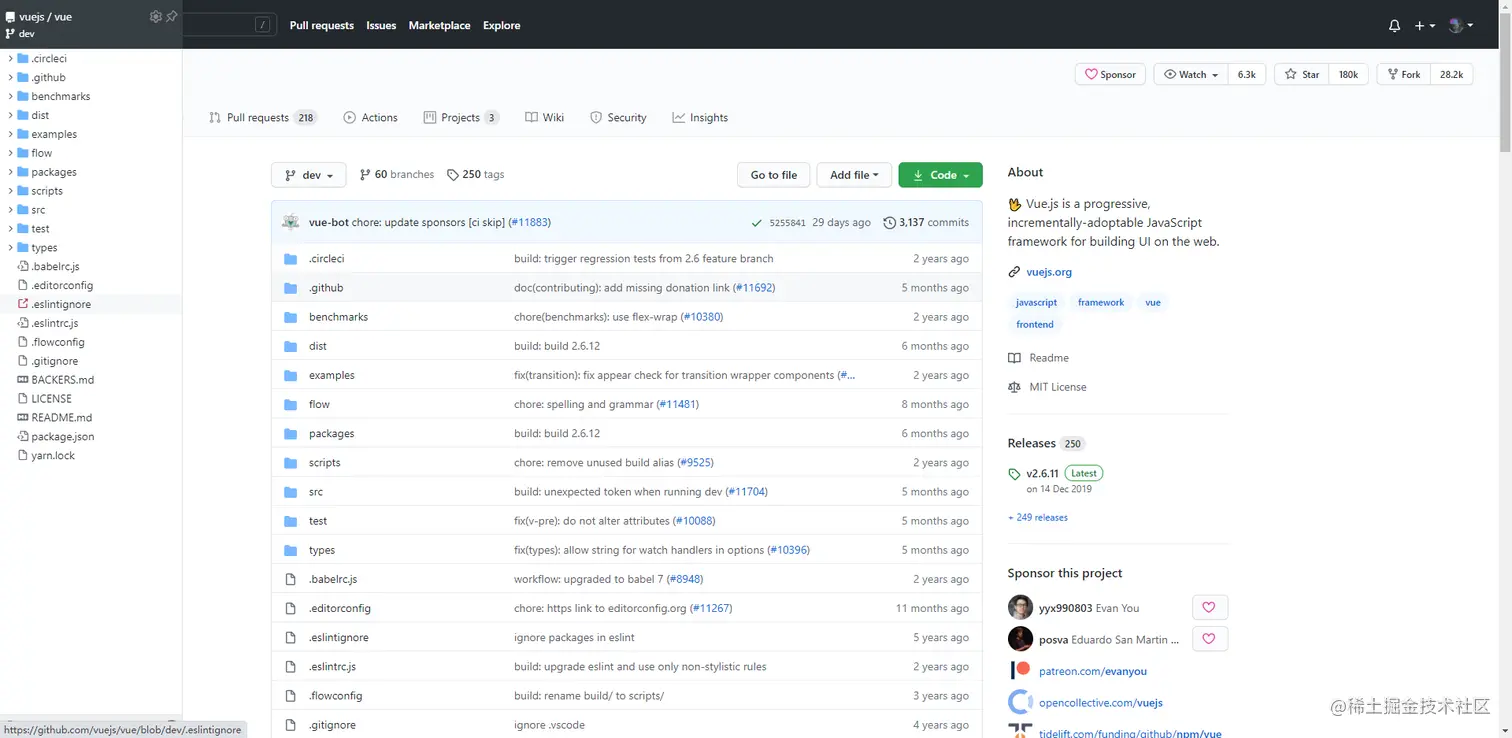
Task: Open the dev branch dropdown
Action: (308, 175)
